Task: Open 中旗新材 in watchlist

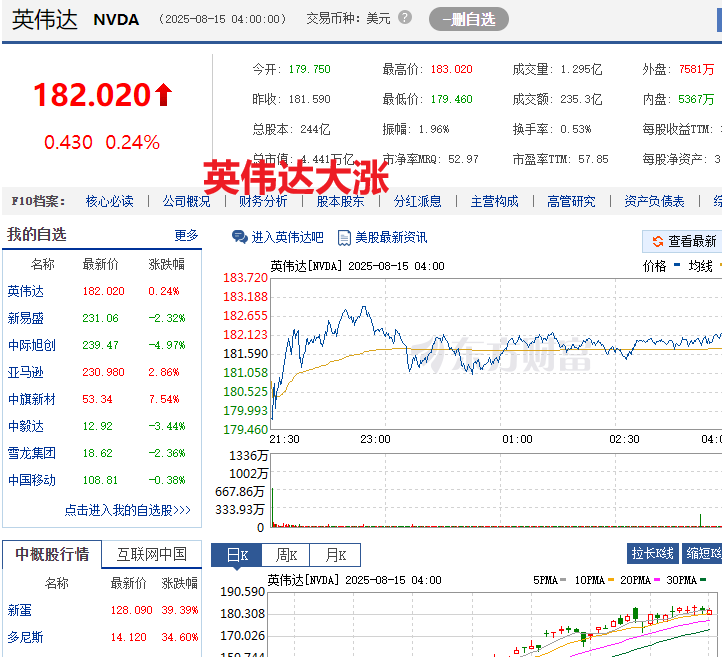Action: [32, 399]
